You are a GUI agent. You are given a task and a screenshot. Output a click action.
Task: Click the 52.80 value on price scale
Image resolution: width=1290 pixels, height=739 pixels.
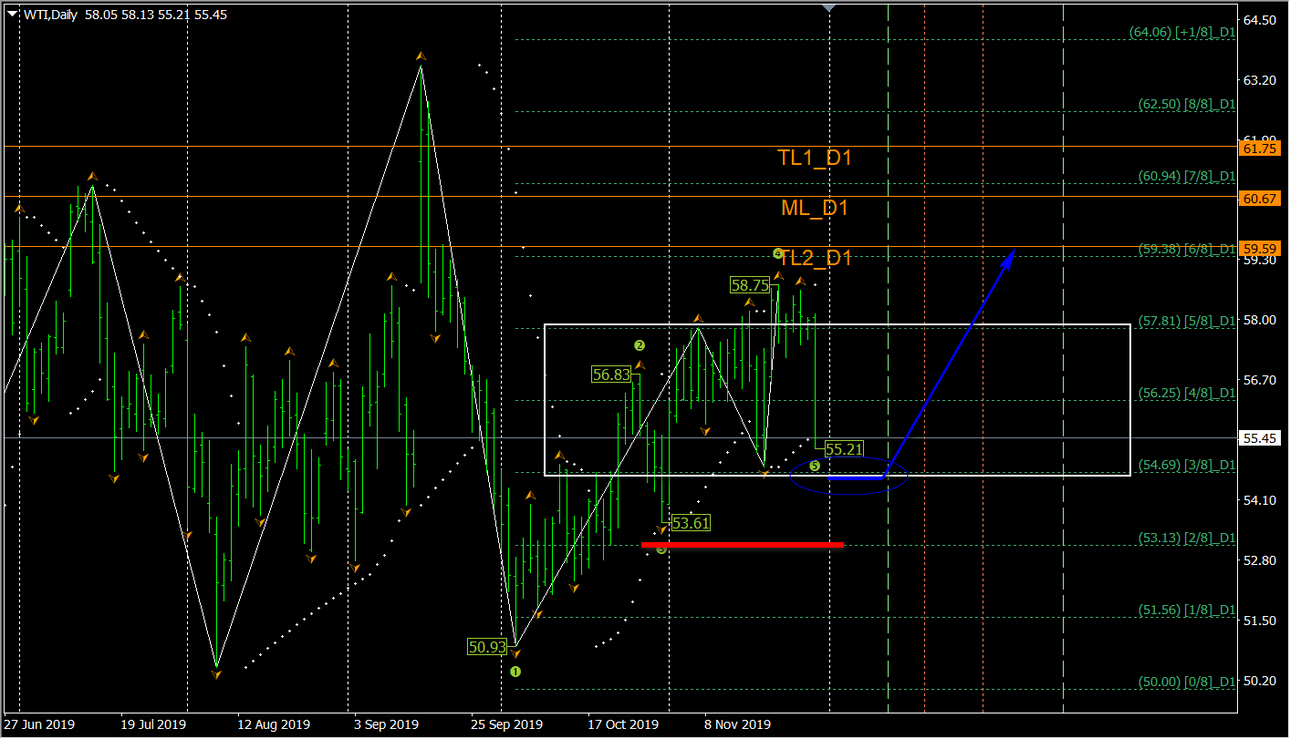(x=1259, y=560)
